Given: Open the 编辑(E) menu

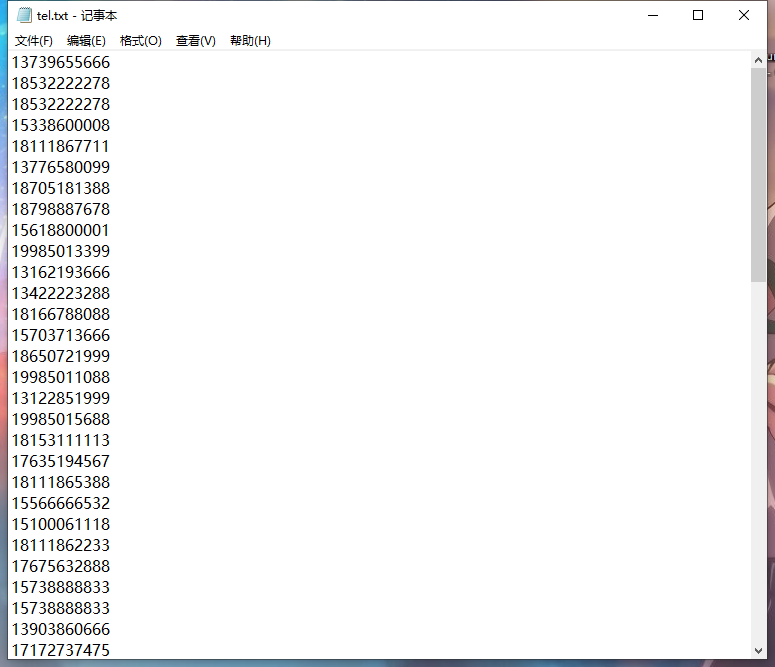Looking at the screenshot, I should click(86, 41).
